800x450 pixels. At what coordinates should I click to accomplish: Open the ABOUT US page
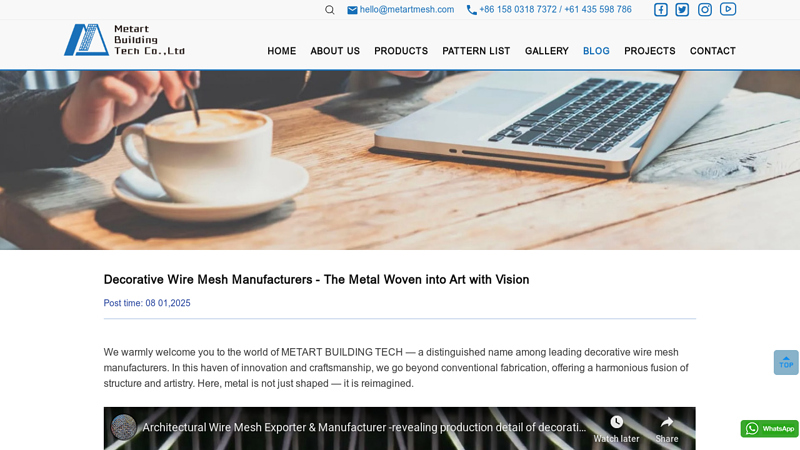point(335,51)
